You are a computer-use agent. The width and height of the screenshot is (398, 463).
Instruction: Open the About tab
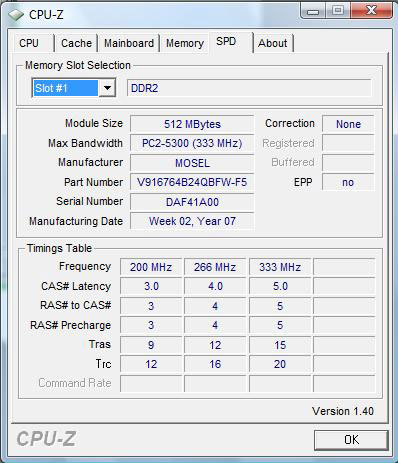coord(273,43)
